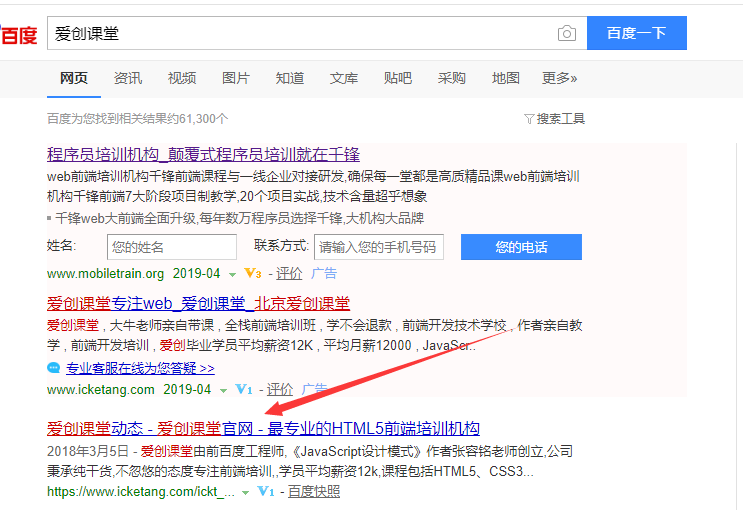Click the 百度一下 search button

click(x=636, y=33)
